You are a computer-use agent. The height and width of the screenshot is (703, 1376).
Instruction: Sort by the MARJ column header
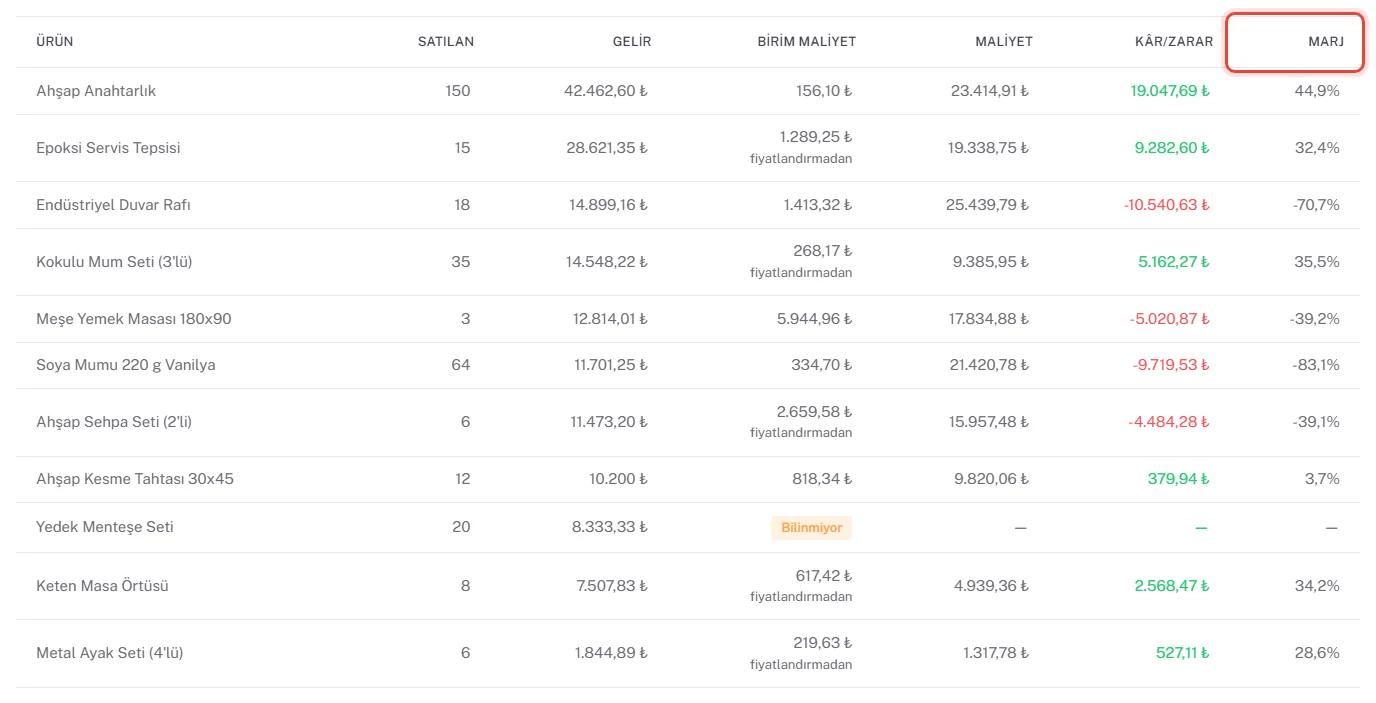pos(1325,42)
